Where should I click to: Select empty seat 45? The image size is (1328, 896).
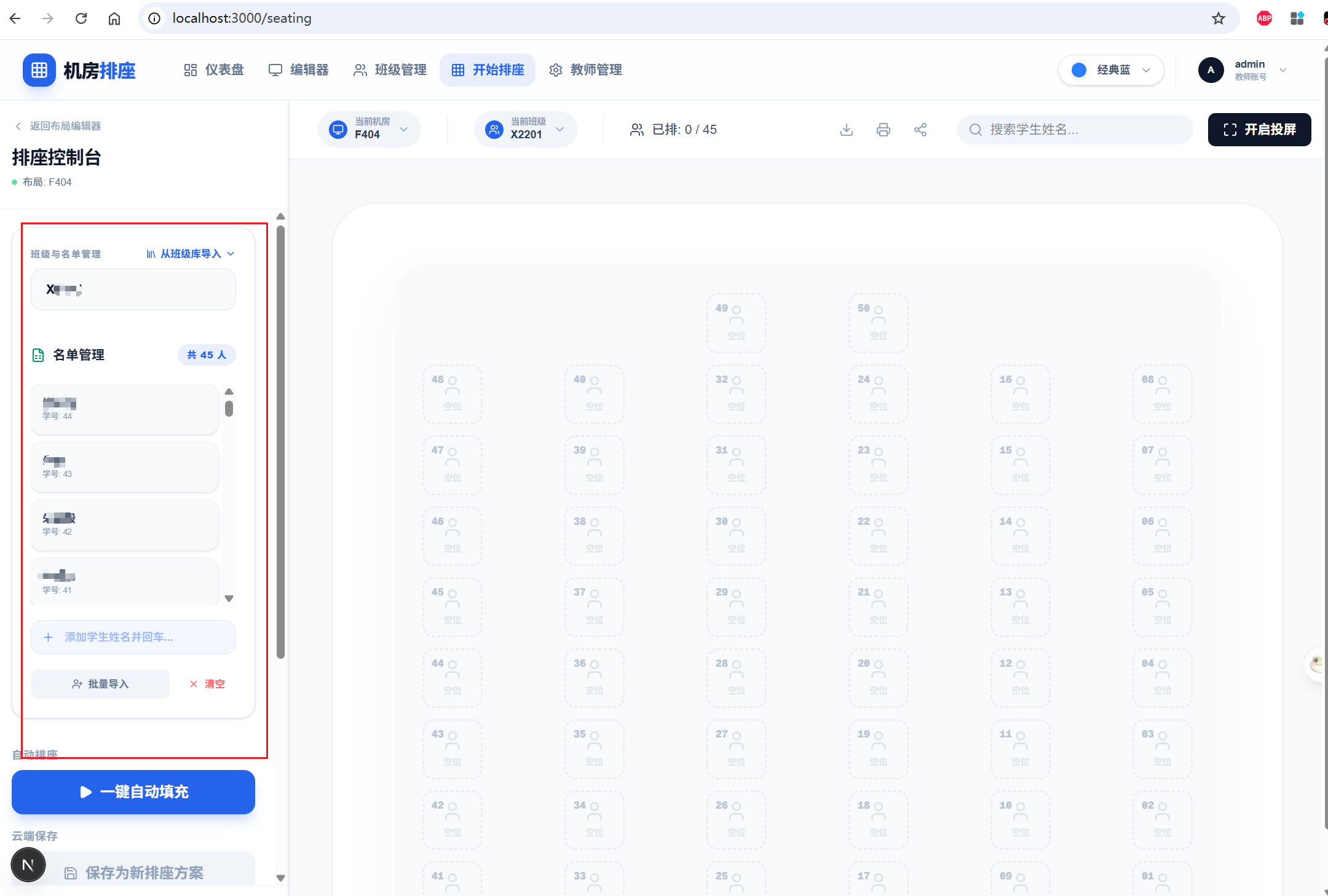(453, 607)
